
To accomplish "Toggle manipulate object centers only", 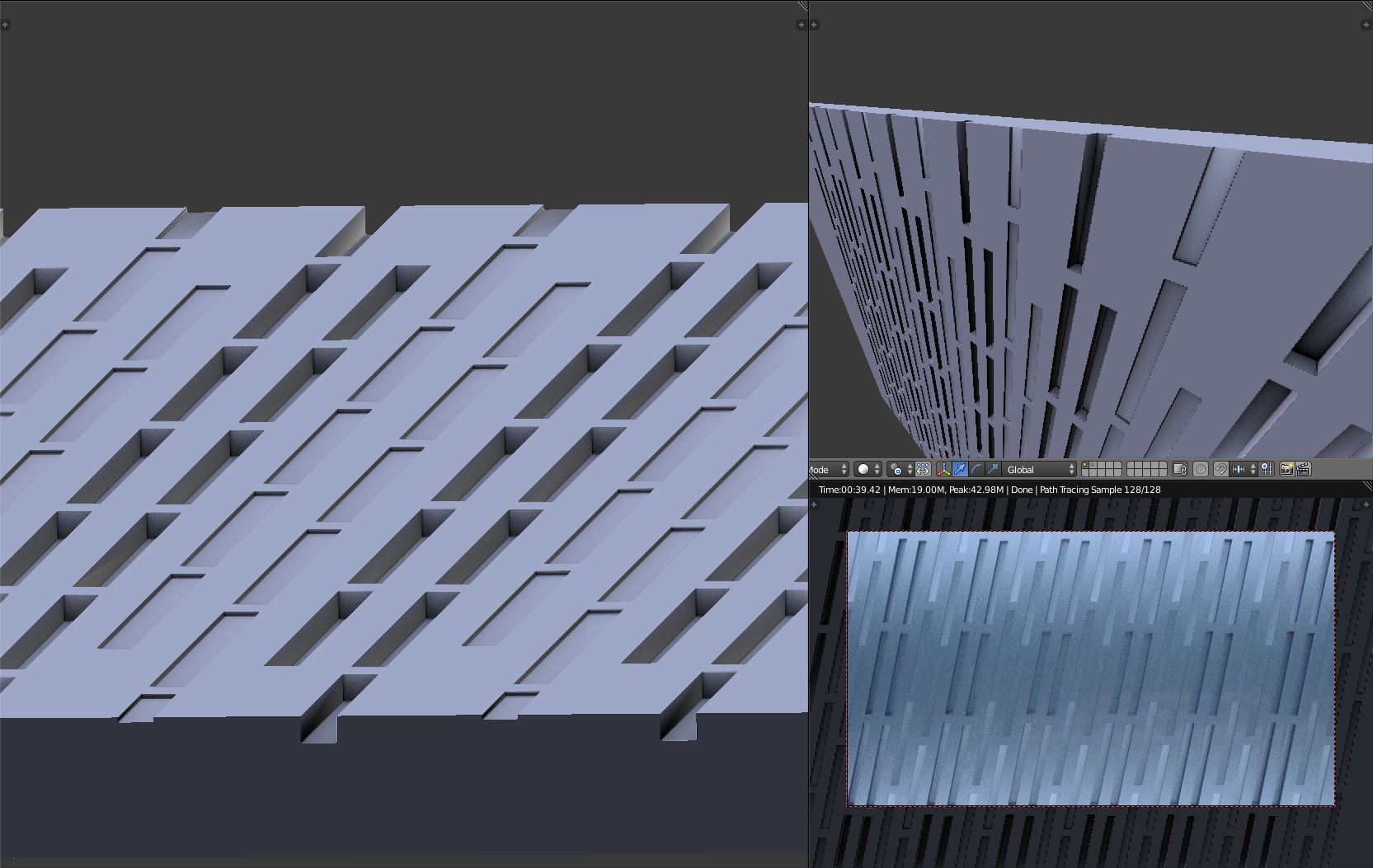I will (923, 469).
